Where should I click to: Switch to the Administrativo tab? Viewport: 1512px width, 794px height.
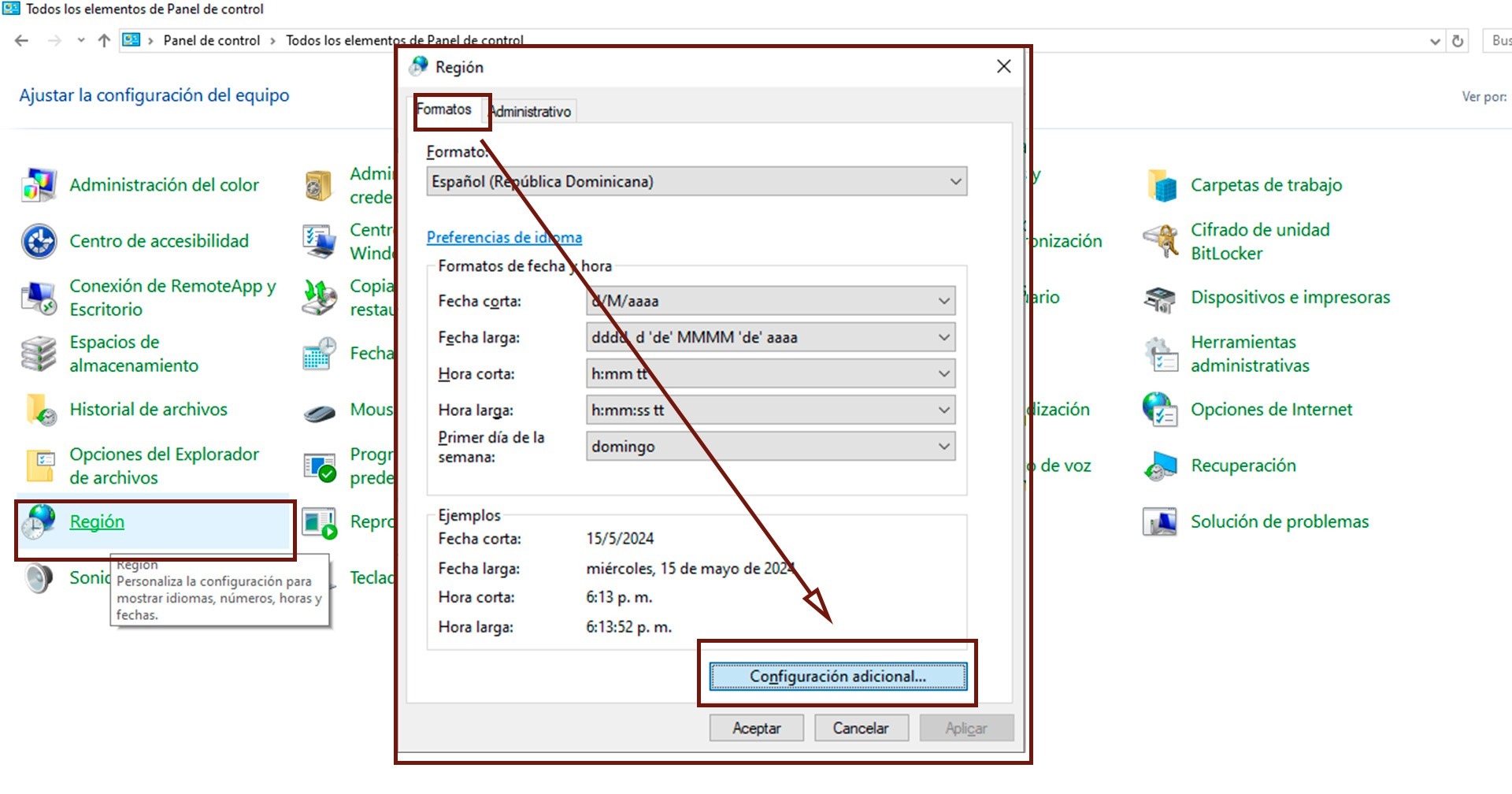point(532,112)
